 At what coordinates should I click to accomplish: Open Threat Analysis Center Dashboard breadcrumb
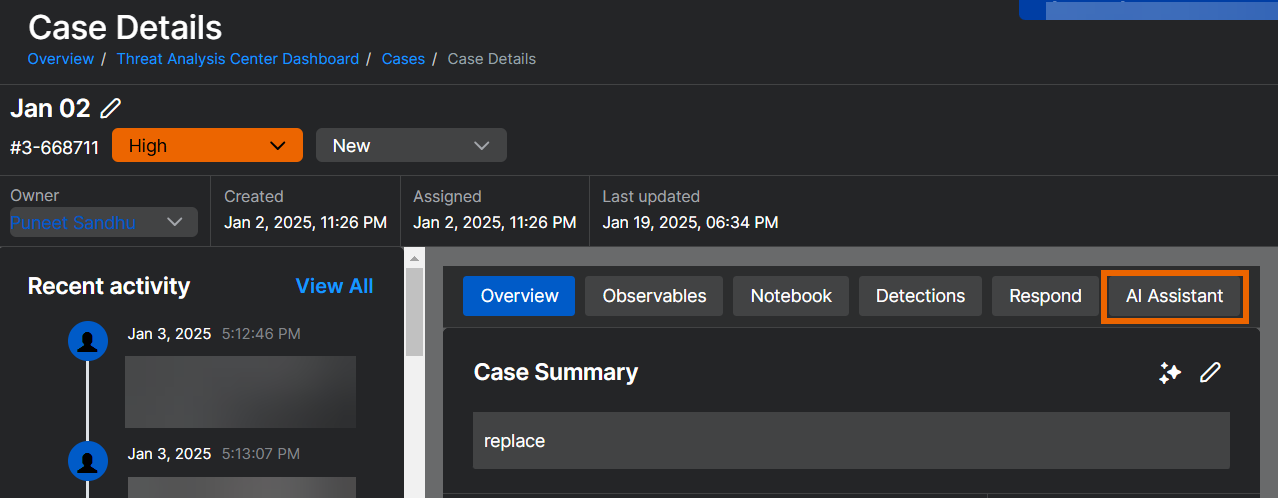[237, 59]
